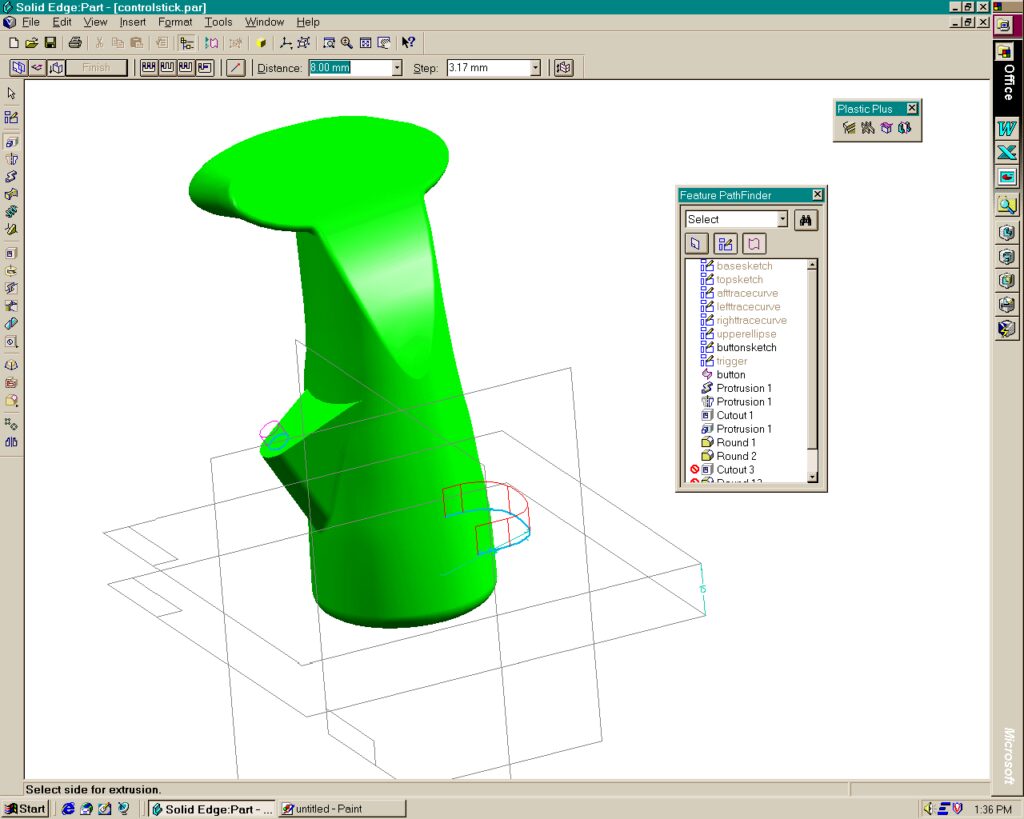Screen dimensions: 1024x819
Task: Open the Distance dropdown arrow
Action: click(x=397, y=68)
